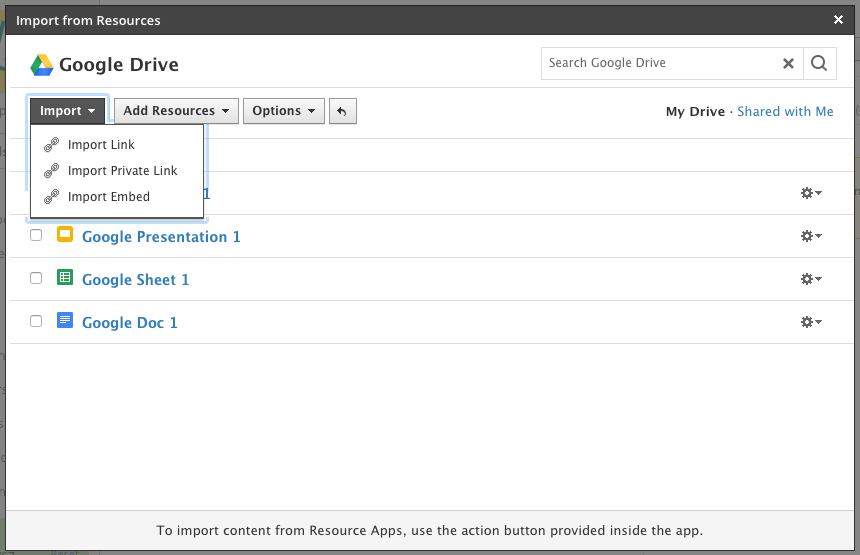This screenshot has height=555, width=860.
Task: Click the chain icon beside Import Link
Action: click(52, 145)
